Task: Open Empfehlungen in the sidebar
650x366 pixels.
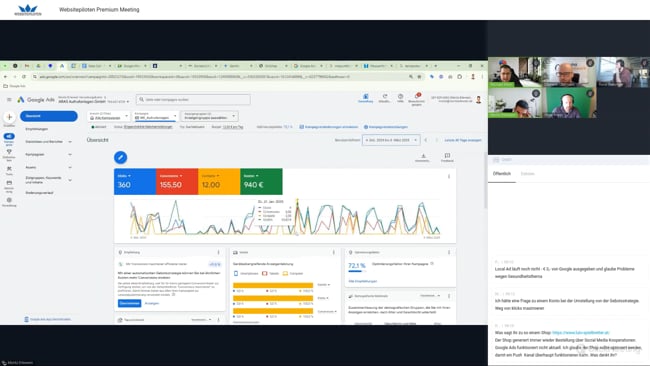Action: pyautogui.click(x=36, y=129)
